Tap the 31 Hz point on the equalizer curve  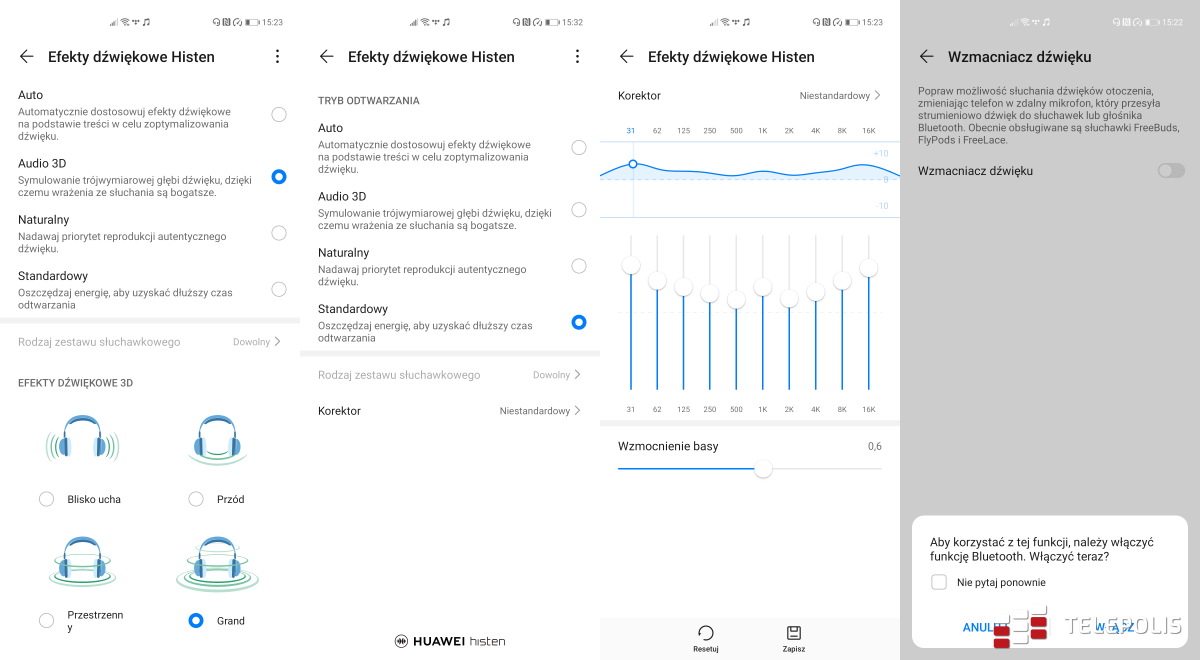pos(632,164)
